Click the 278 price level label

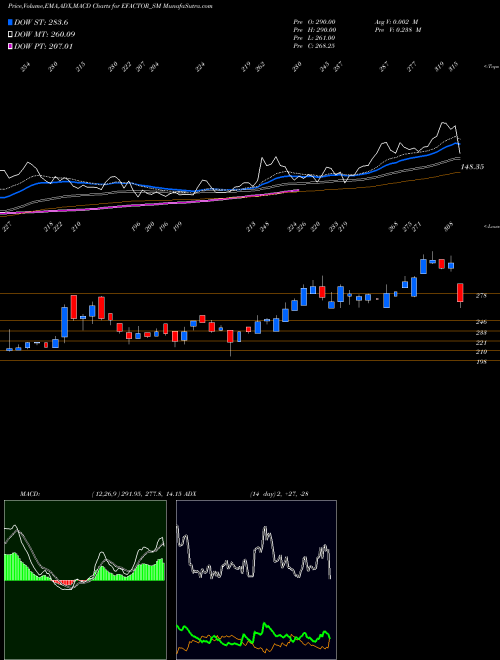(x=481, y=296)
